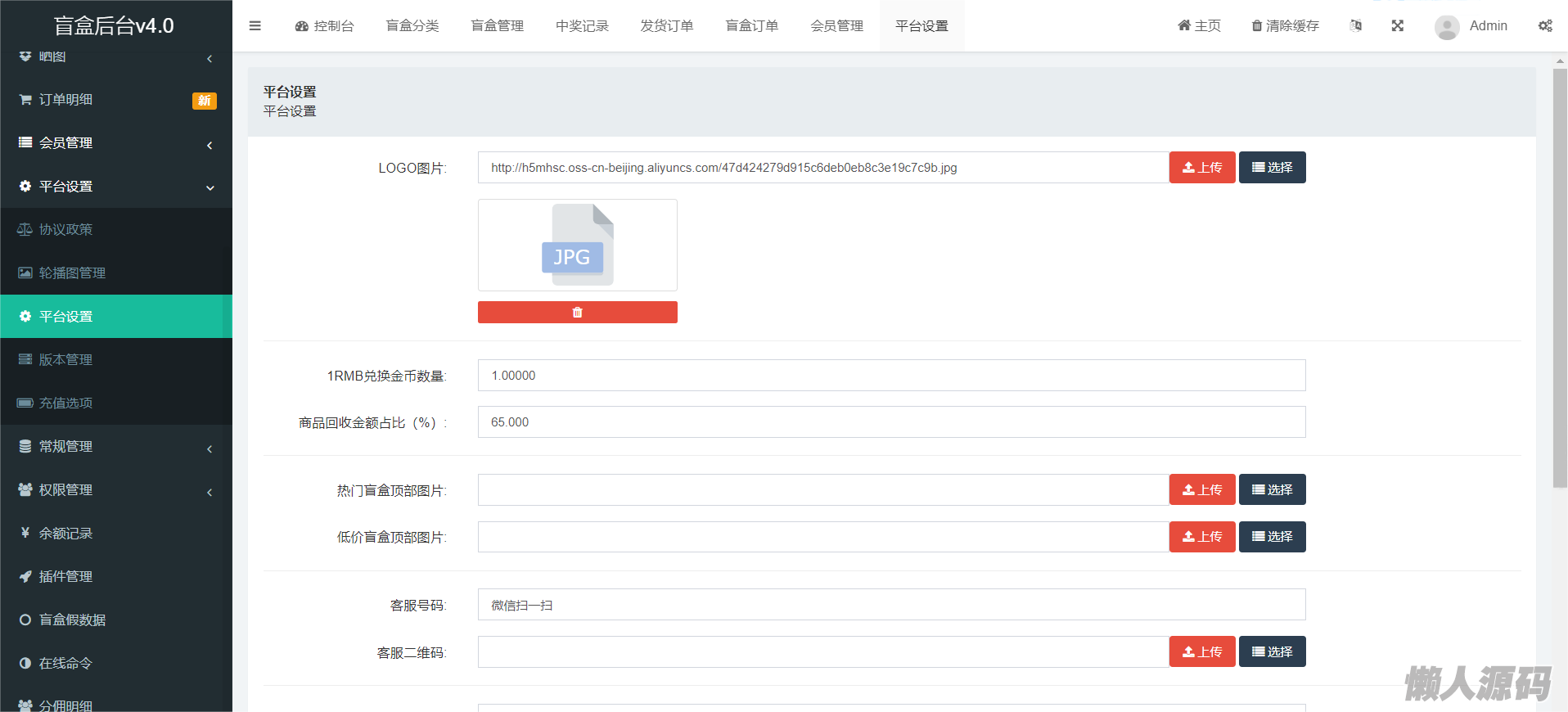Click the Admin user avatar

tap(1446, 27)
